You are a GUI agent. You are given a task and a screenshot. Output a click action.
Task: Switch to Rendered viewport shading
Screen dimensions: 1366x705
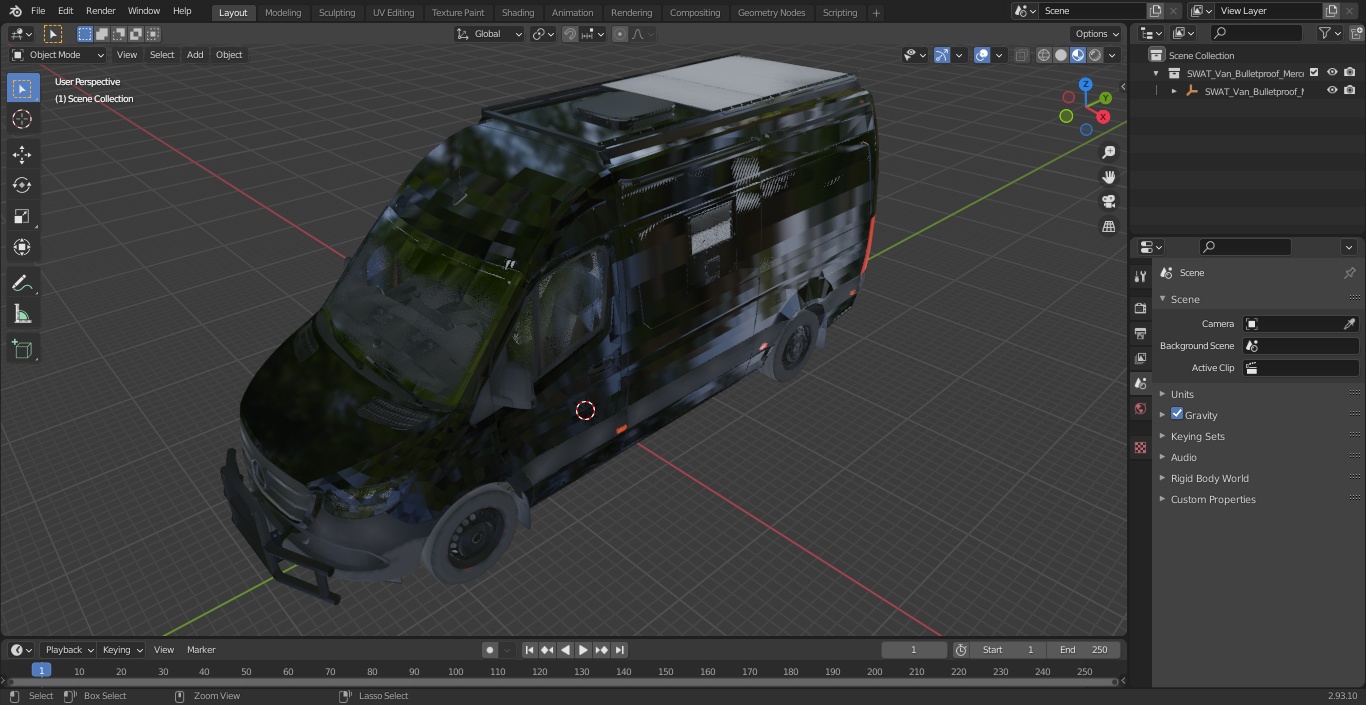pyautogui.click(x=1095, y=55)
